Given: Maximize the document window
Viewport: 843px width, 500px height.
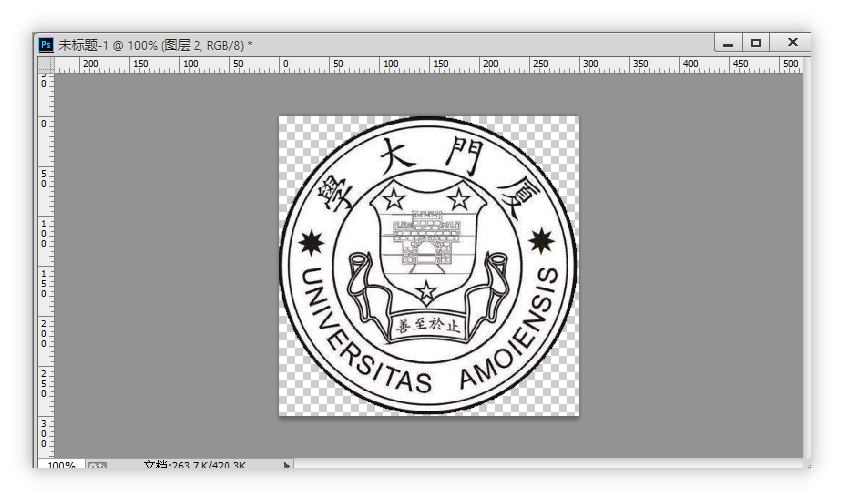Looking at the screenshot, I should [x=756, y=43].
